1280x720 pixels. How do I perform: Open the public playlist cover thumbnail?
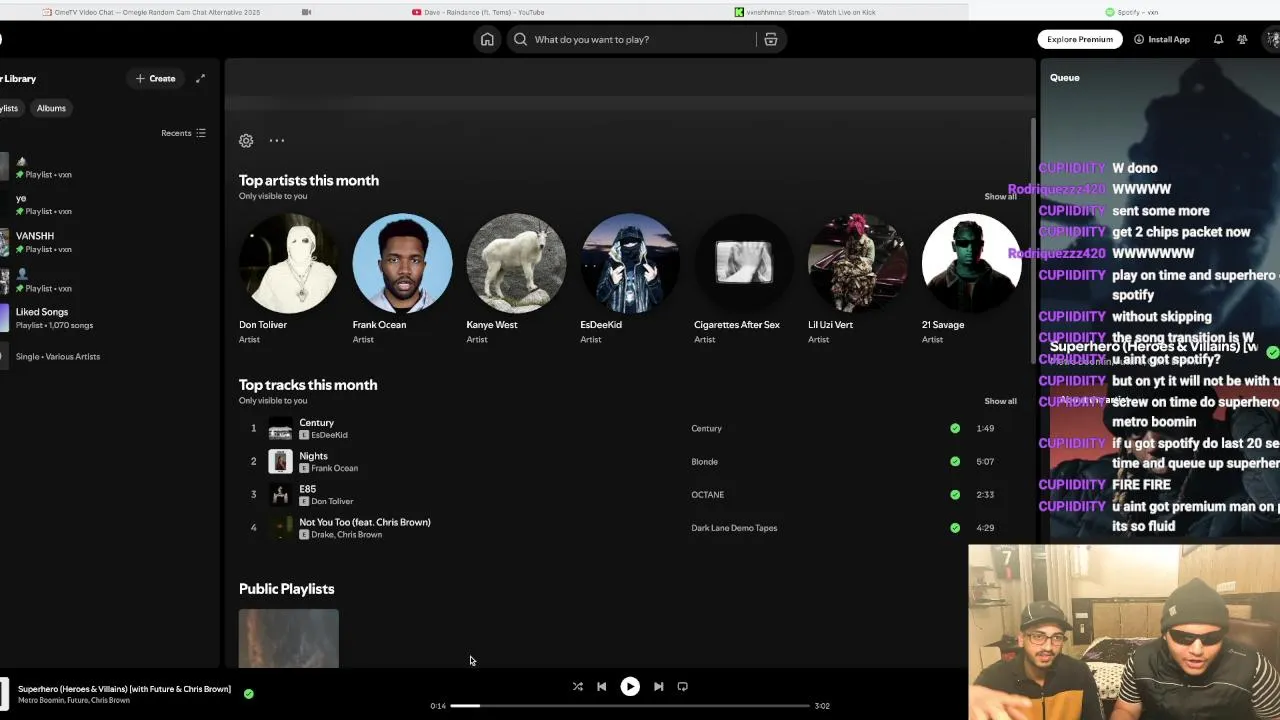point(288,638)
